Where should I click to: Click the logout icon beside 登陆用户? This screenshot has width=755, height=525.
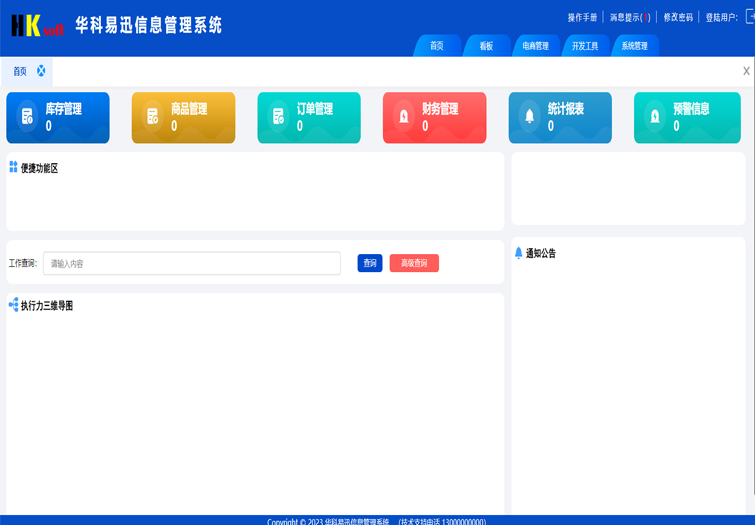[x=750, y=17]
